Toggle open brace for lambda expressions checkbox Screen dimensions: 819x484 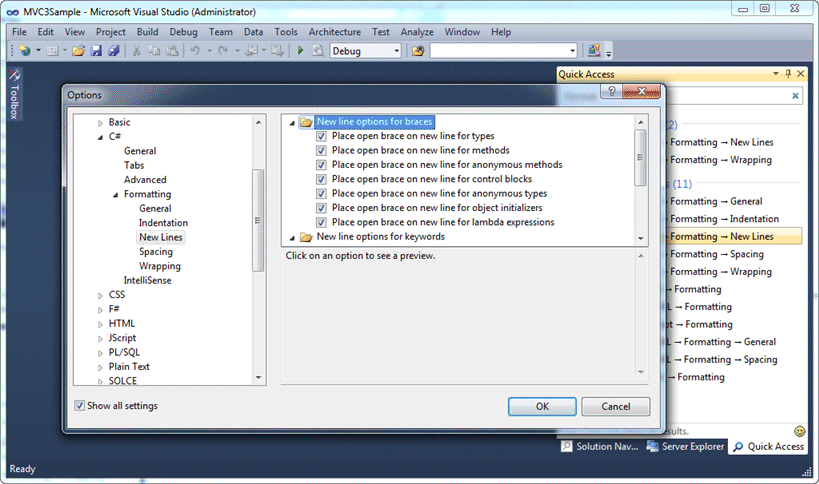321,222
